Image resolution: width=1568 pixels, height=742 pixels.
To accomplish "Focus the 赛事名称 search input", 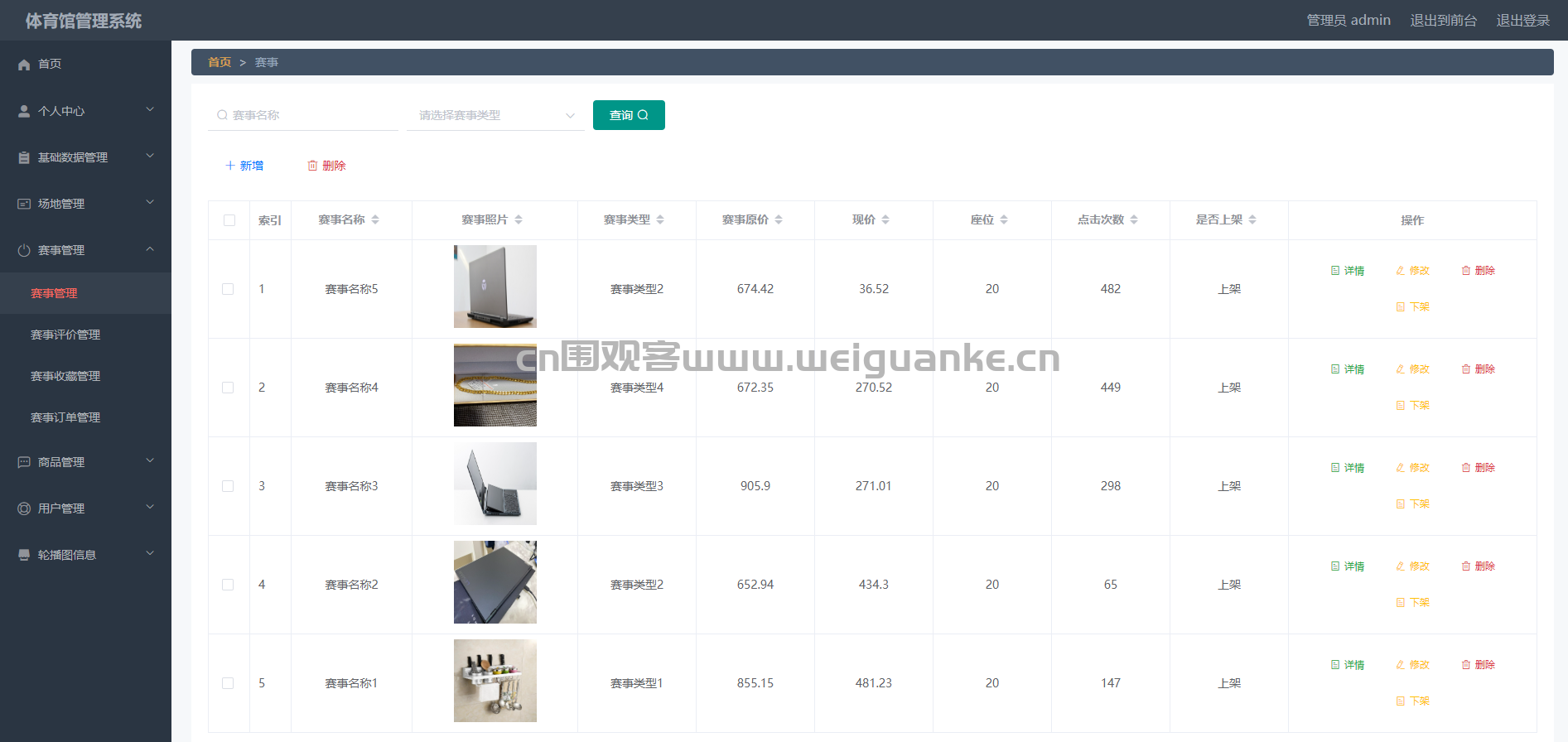I will [x=303, y=115].
